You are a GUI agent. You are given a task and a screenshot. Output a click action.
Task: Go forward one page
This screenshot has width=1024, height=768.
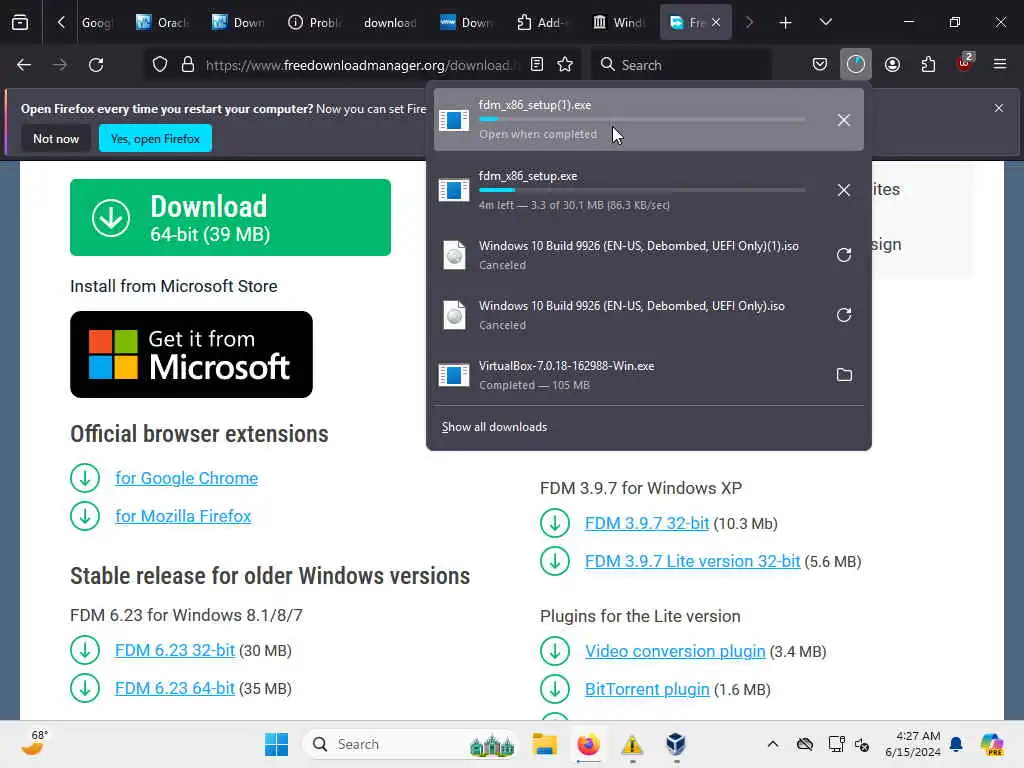pos(59,65)
